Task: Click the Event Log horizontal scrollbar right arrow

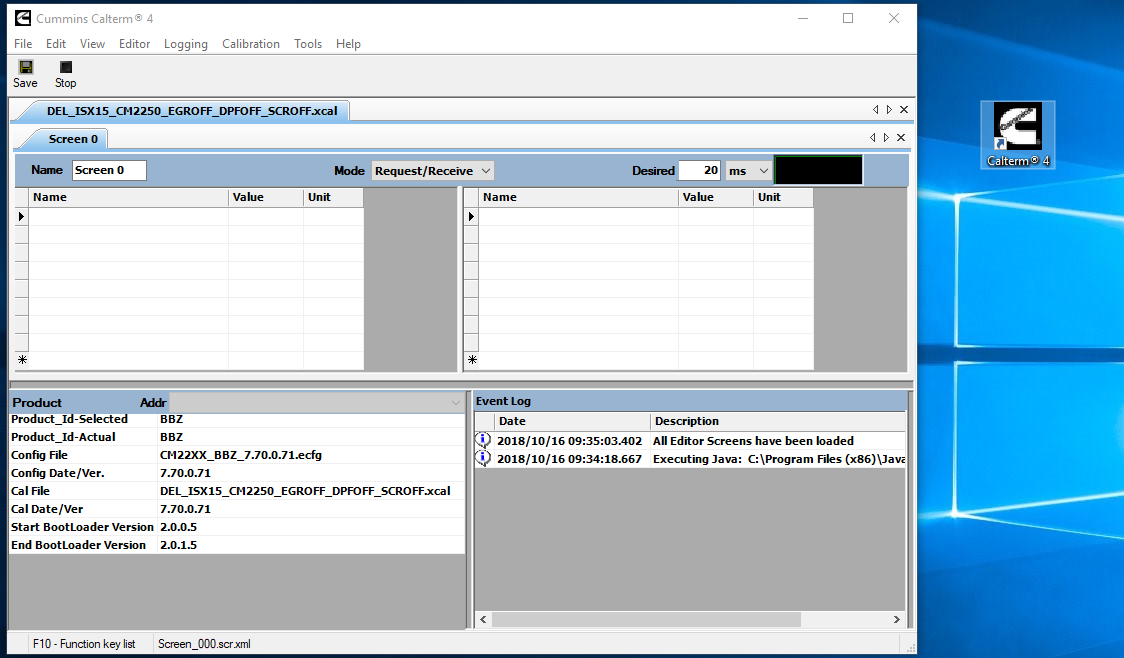Action: click(x=897, y=619)
